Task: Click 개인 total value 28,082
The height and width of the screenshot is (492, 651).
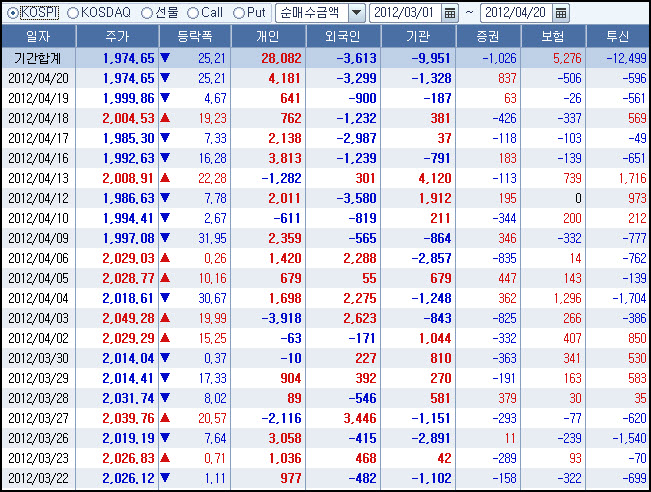Action: click(x=281, y=58)
